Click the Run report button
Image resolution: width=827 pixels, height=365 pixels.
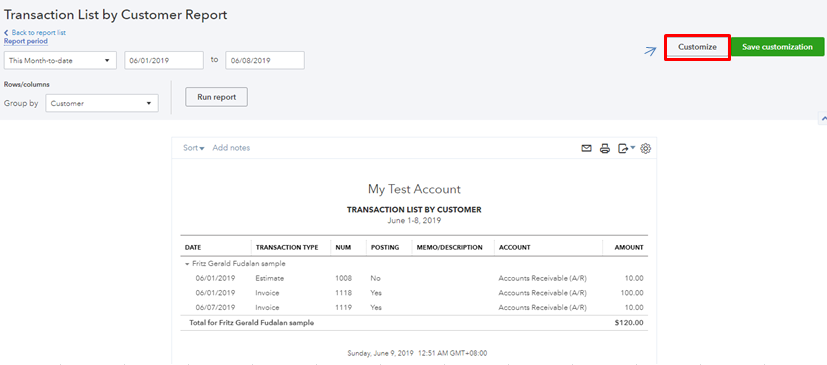tap(216, 97)
